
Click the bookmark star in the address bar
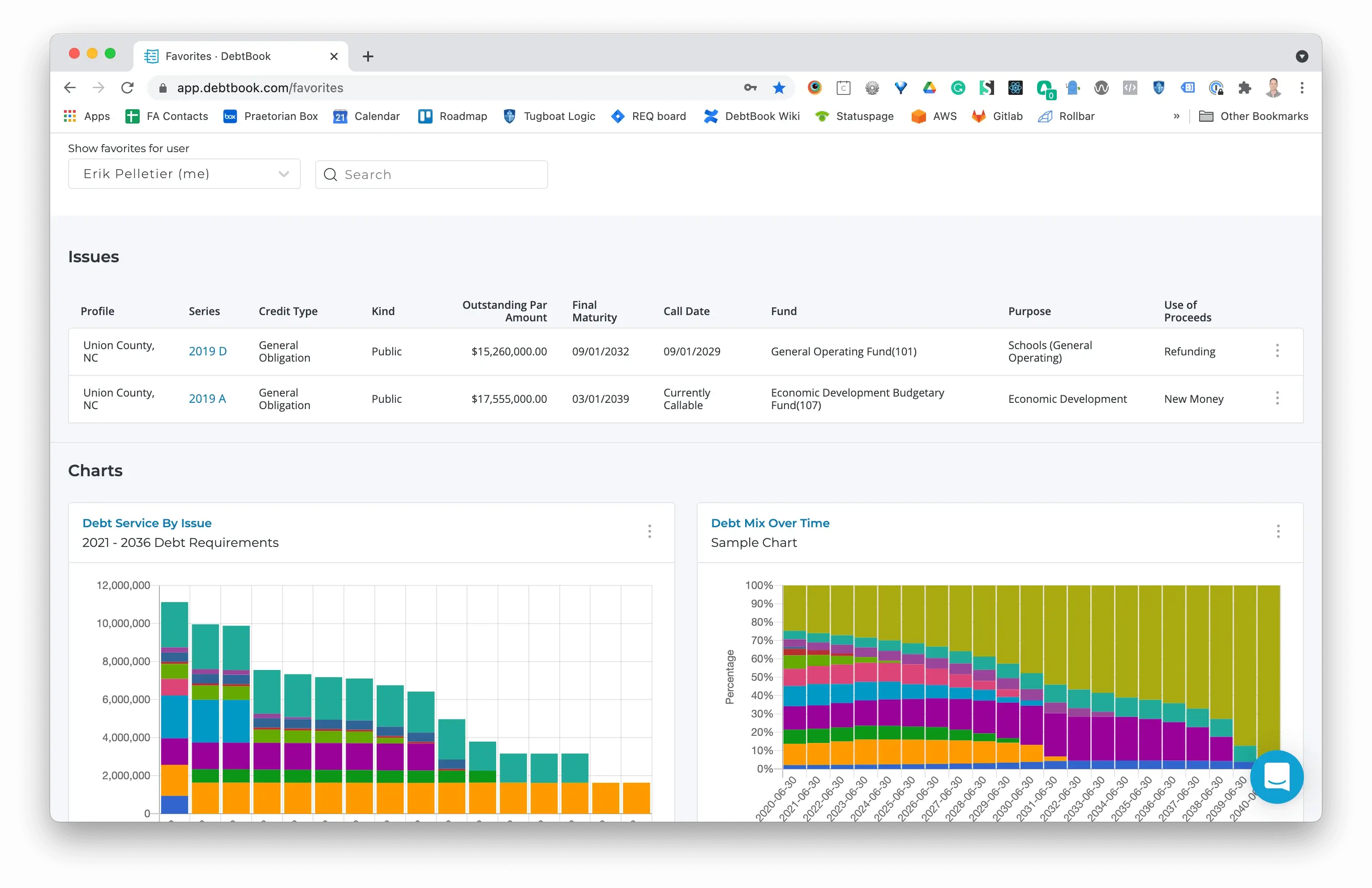tap(779, 88)
